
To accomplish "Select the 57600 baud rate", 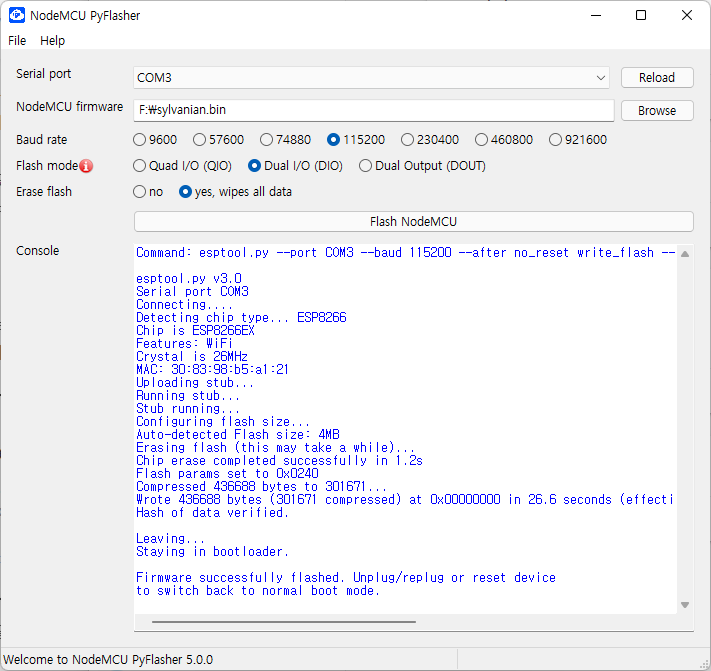I will [219, 140].
